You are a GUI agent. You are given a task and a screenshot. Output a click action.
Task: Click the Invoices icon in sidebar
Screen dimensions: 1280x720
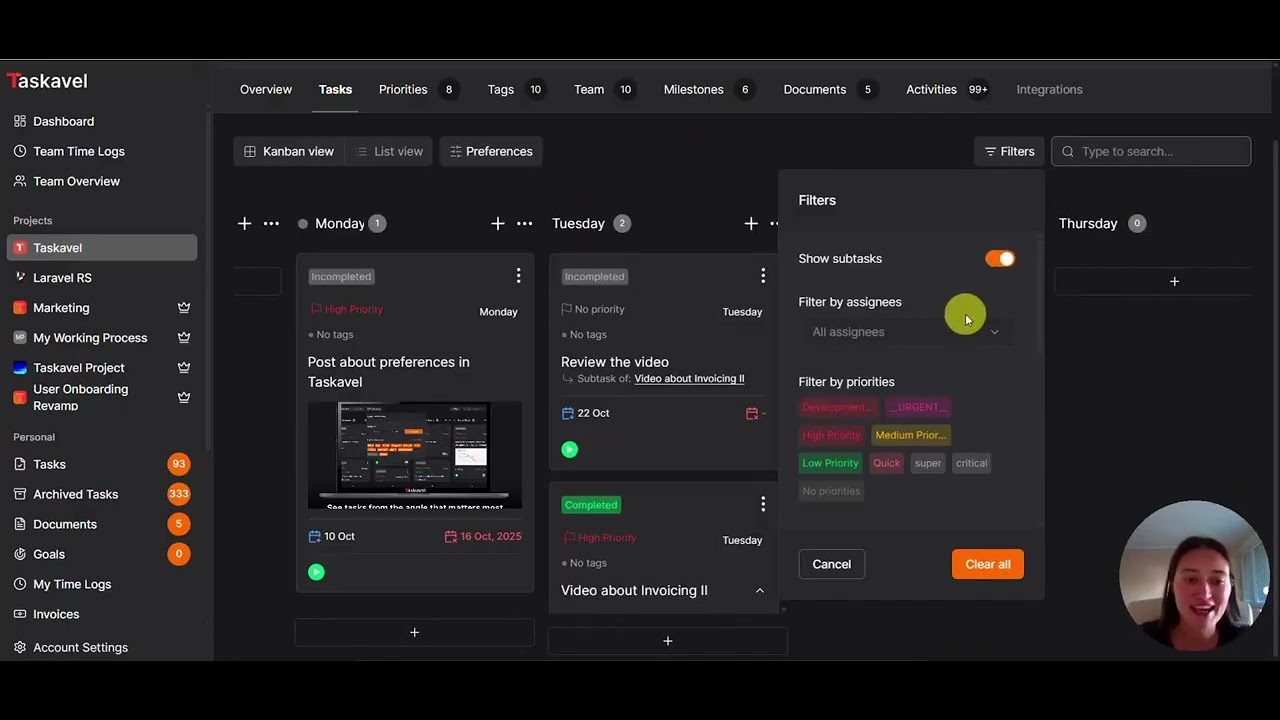(x=20, y=614)
